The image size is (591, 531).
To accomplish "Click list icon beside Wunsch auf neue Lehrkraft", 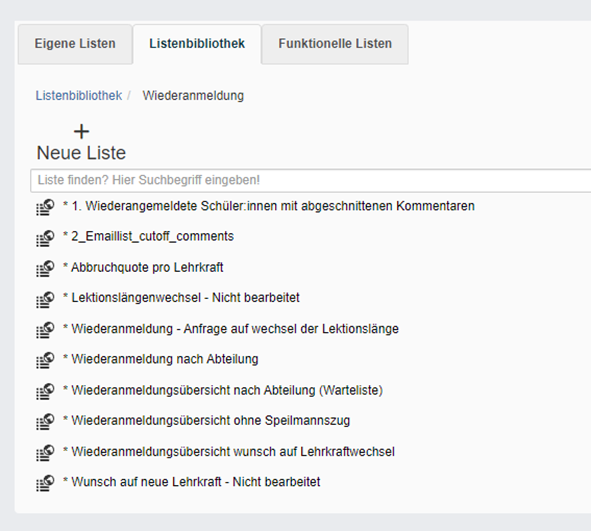I will (45, 483).
